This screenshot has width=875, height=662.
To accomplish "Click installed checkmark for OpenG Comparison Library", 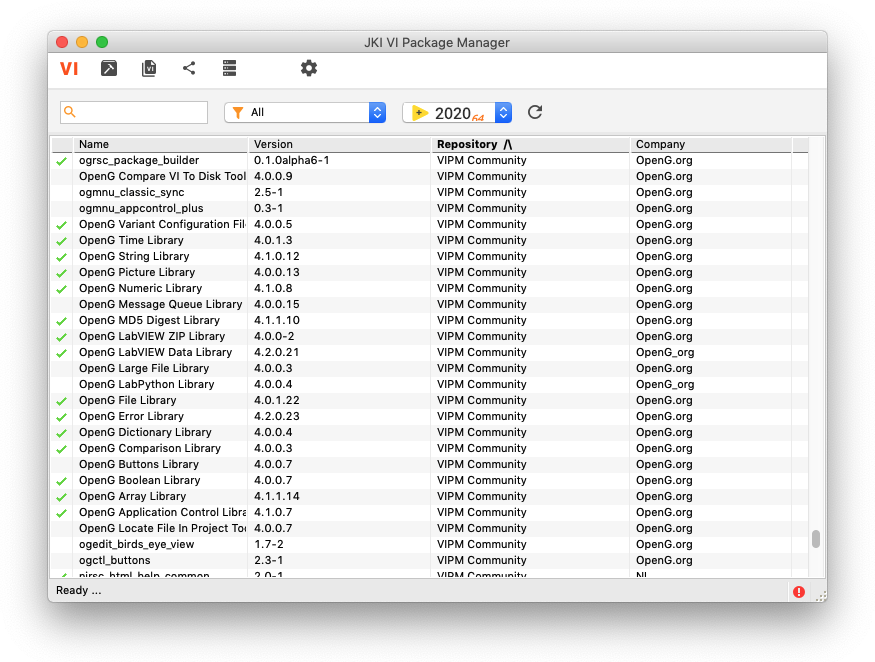I will tap(61, 449).
